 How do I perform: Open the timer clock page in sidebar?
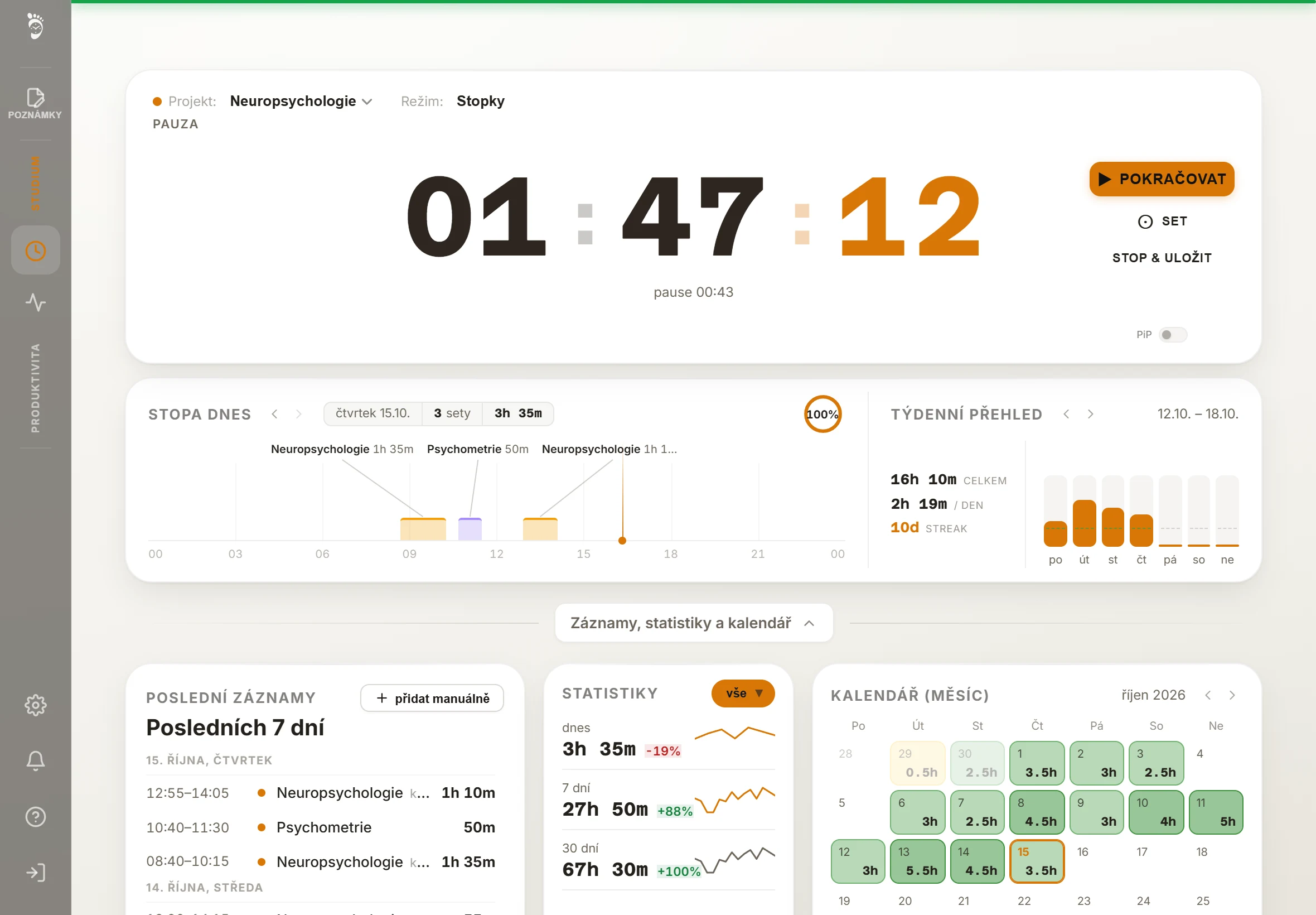coord(36,251)
